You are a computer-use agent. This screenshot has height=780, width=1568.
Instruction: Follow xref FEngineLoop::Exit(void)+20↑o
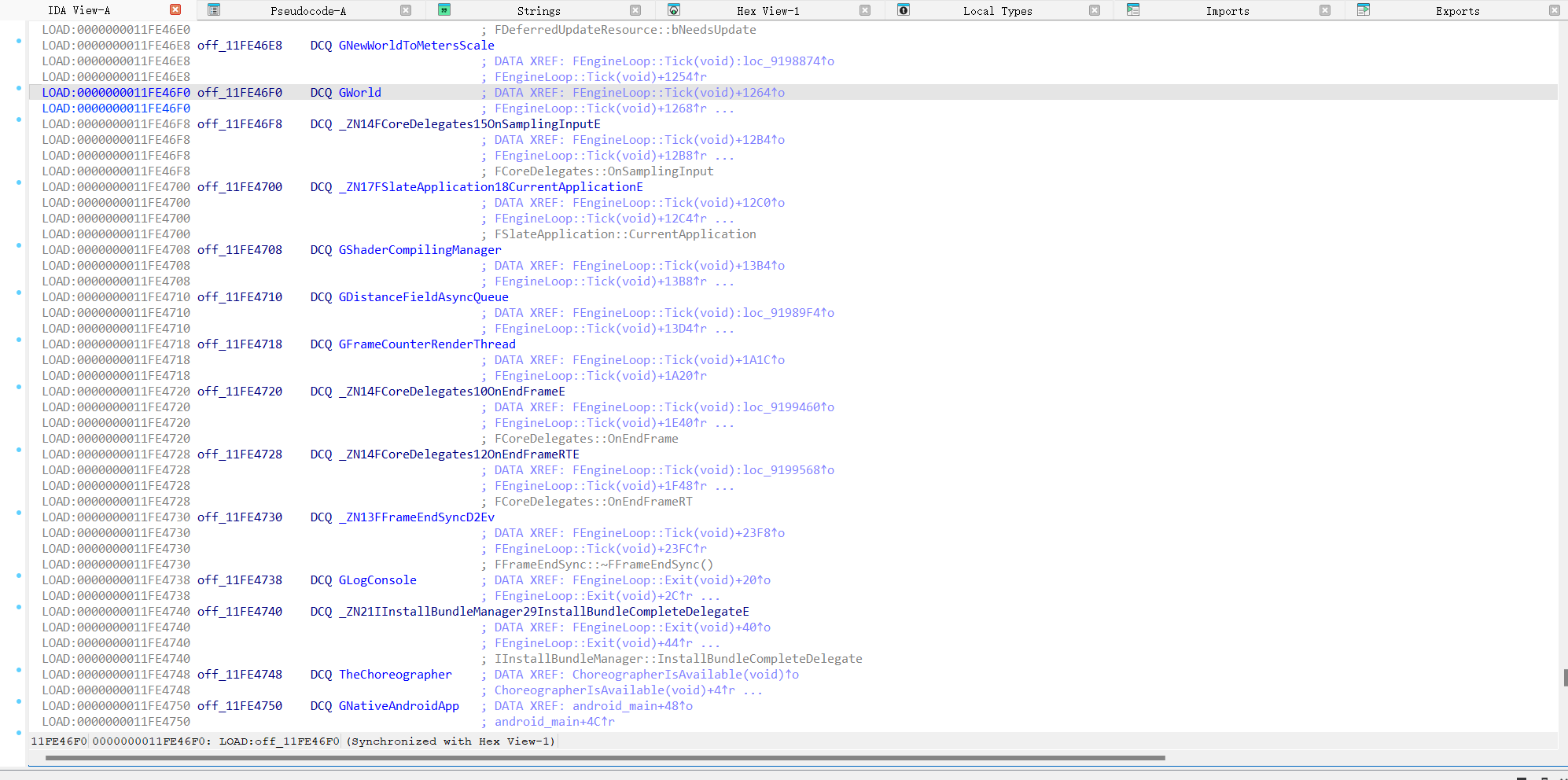coord(672,580)
